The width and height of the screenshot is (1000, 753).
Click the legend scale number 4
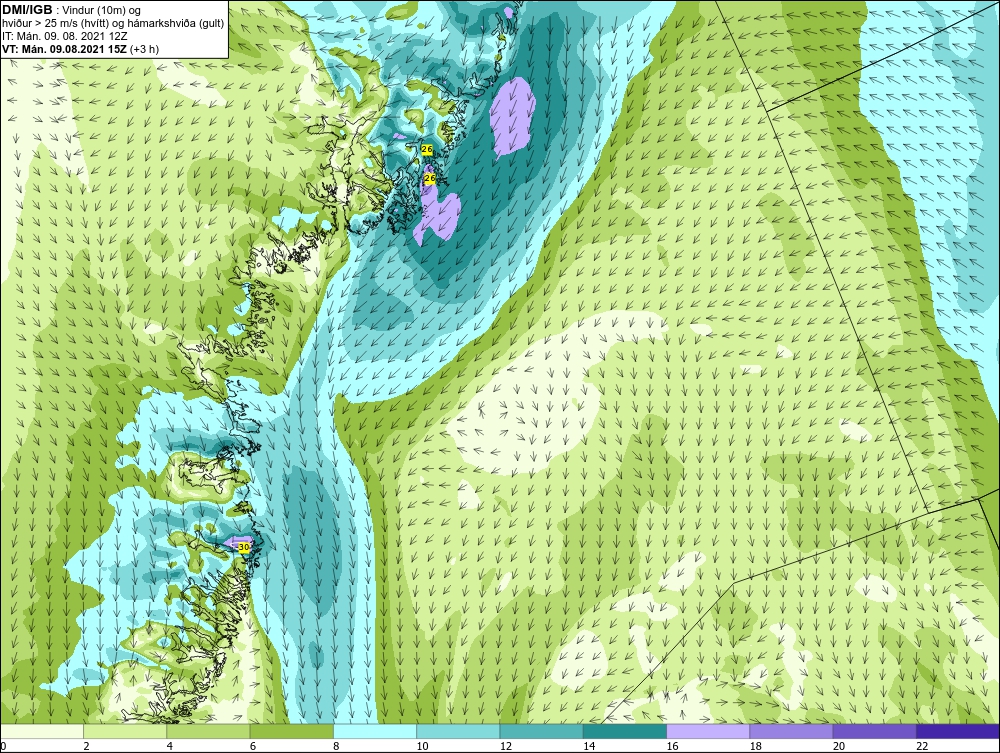(x=170, y=746)
